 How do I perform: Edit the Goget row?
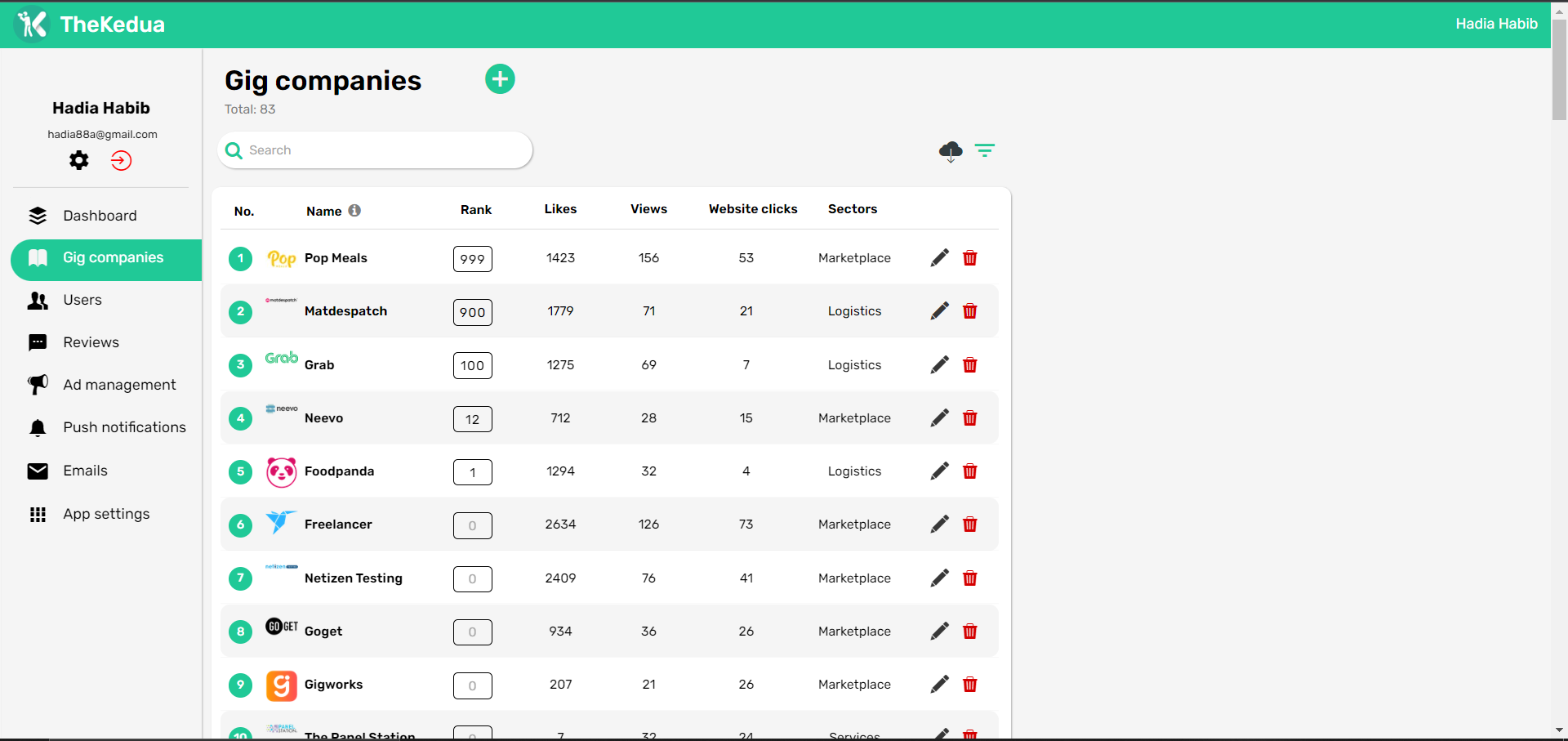point(940,631)
